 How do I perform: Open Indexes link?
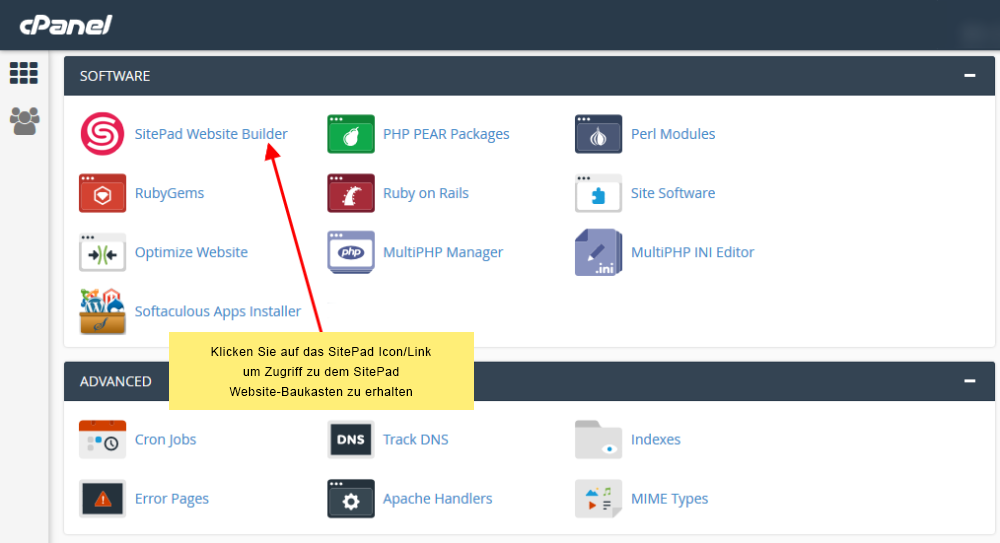656,439
